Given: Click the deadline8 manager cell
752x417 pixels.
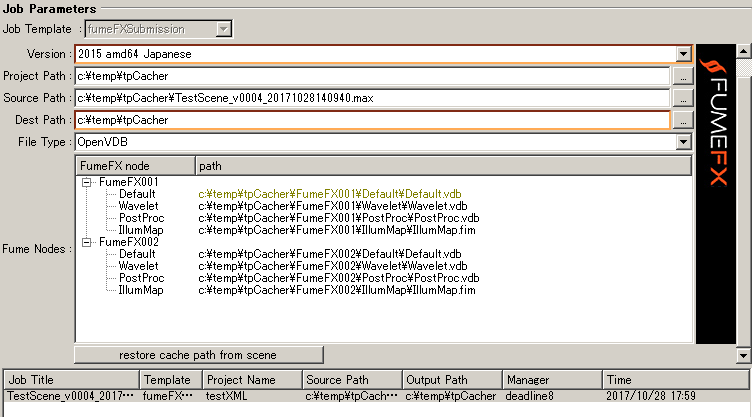Looking at the screenshot, I should pos(529,396).
